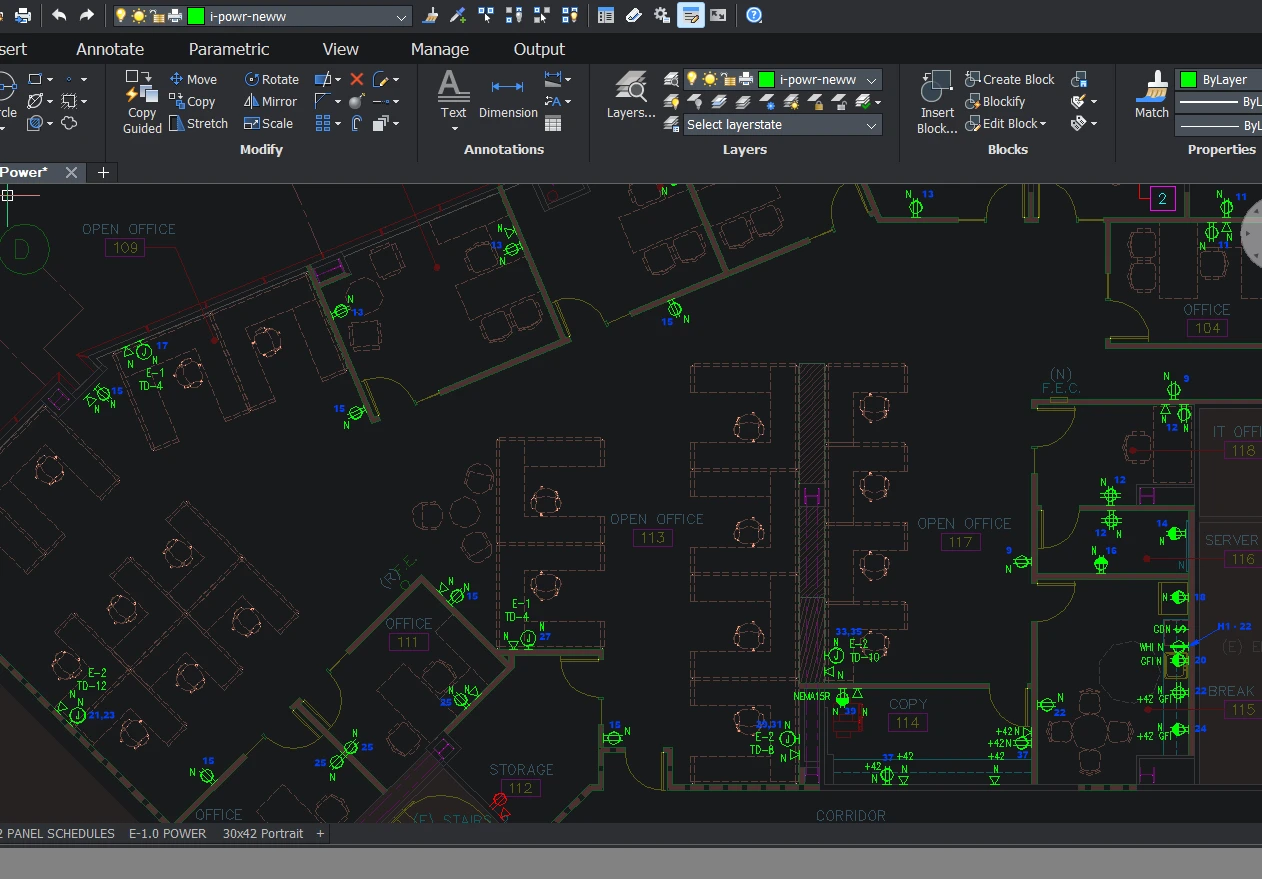The height and width of the screenshot is (879, 1262).
Task: Click Create Block
Action: click(x=1010, y=79)
